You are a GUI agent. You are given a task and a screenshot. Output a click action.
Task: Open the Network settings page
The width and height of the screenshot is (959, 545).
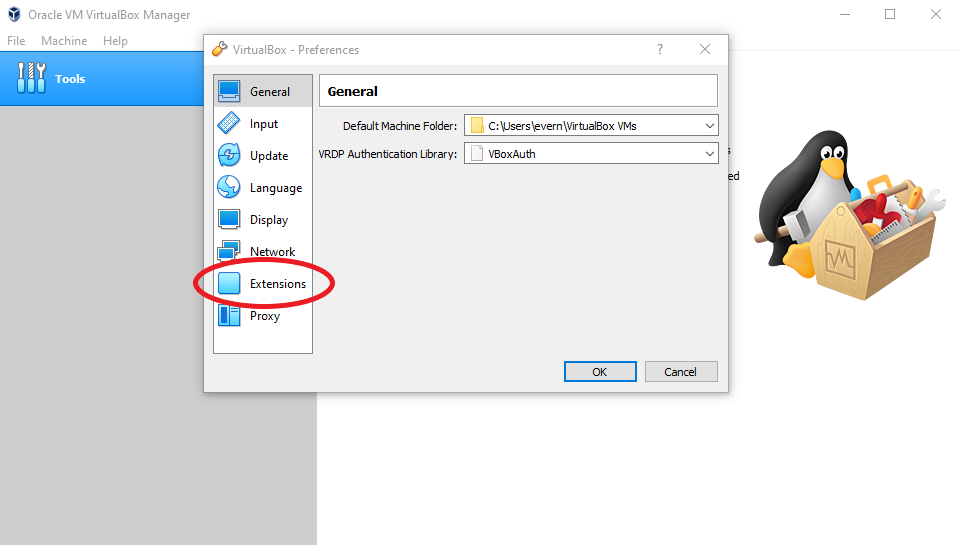[263, 251]
